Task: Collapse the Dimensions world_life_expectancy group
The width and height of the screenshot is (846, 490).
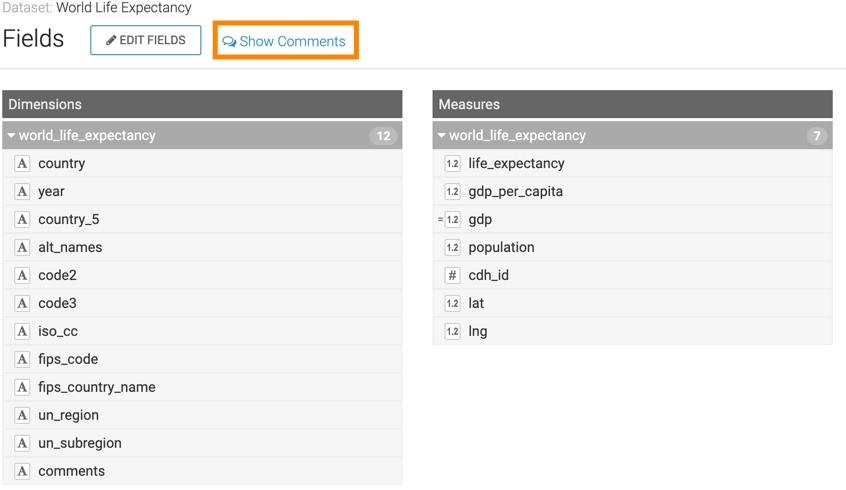Action: 12,135
